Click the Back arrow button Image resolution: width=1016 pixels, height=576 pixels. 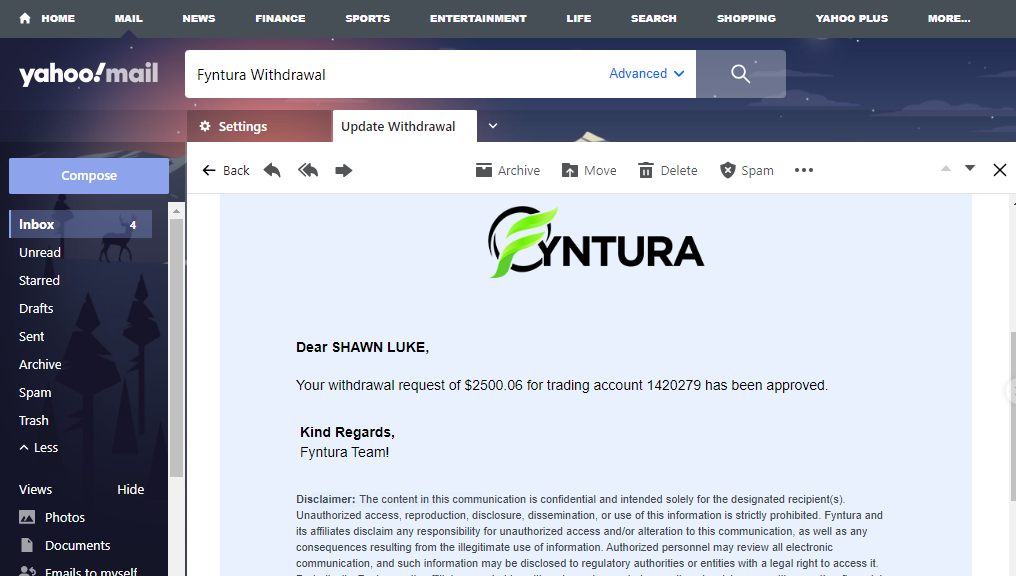(x=225, y=170)
